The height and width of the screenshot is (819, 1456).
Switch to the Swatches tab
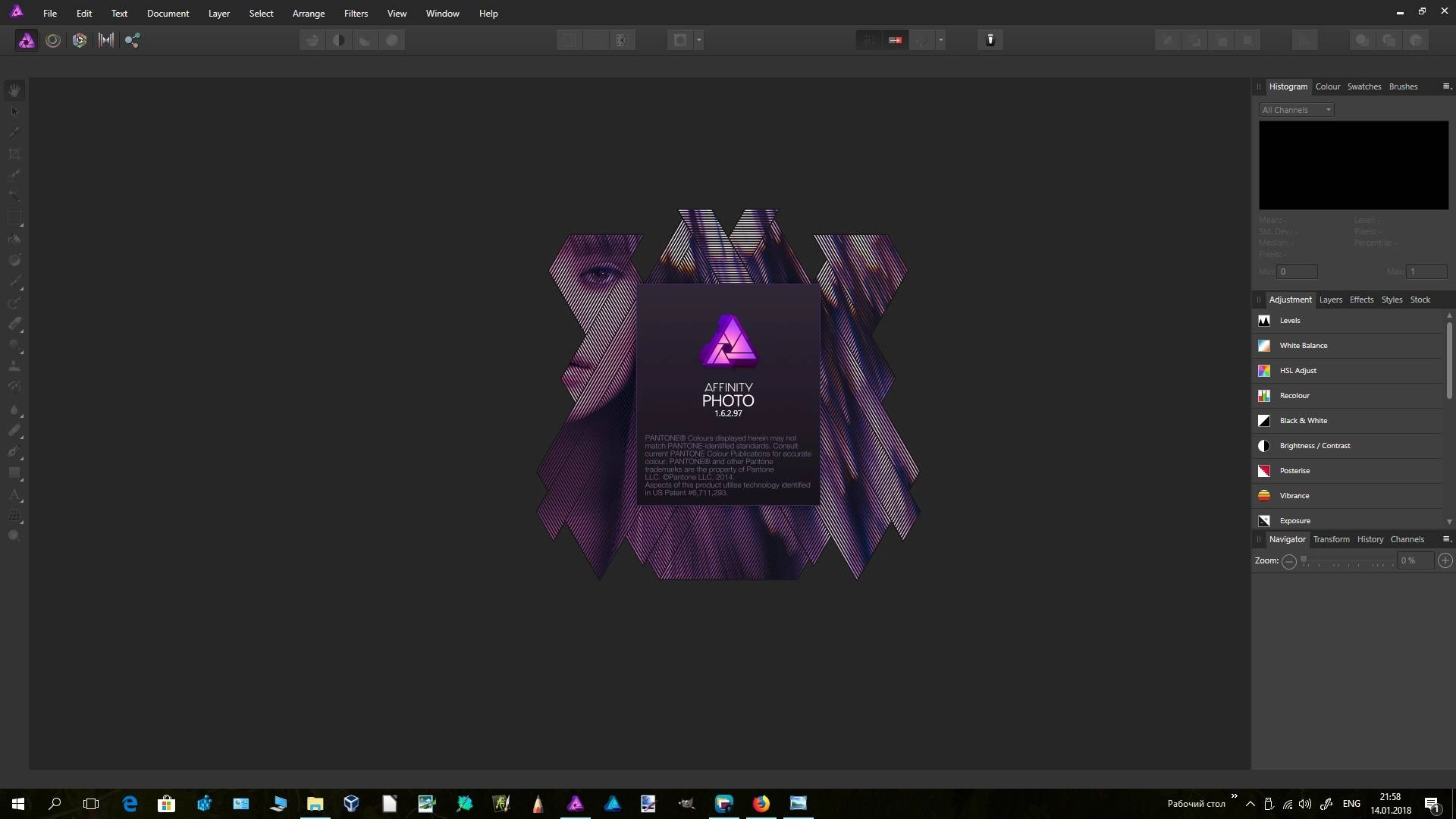(1364, 86)
